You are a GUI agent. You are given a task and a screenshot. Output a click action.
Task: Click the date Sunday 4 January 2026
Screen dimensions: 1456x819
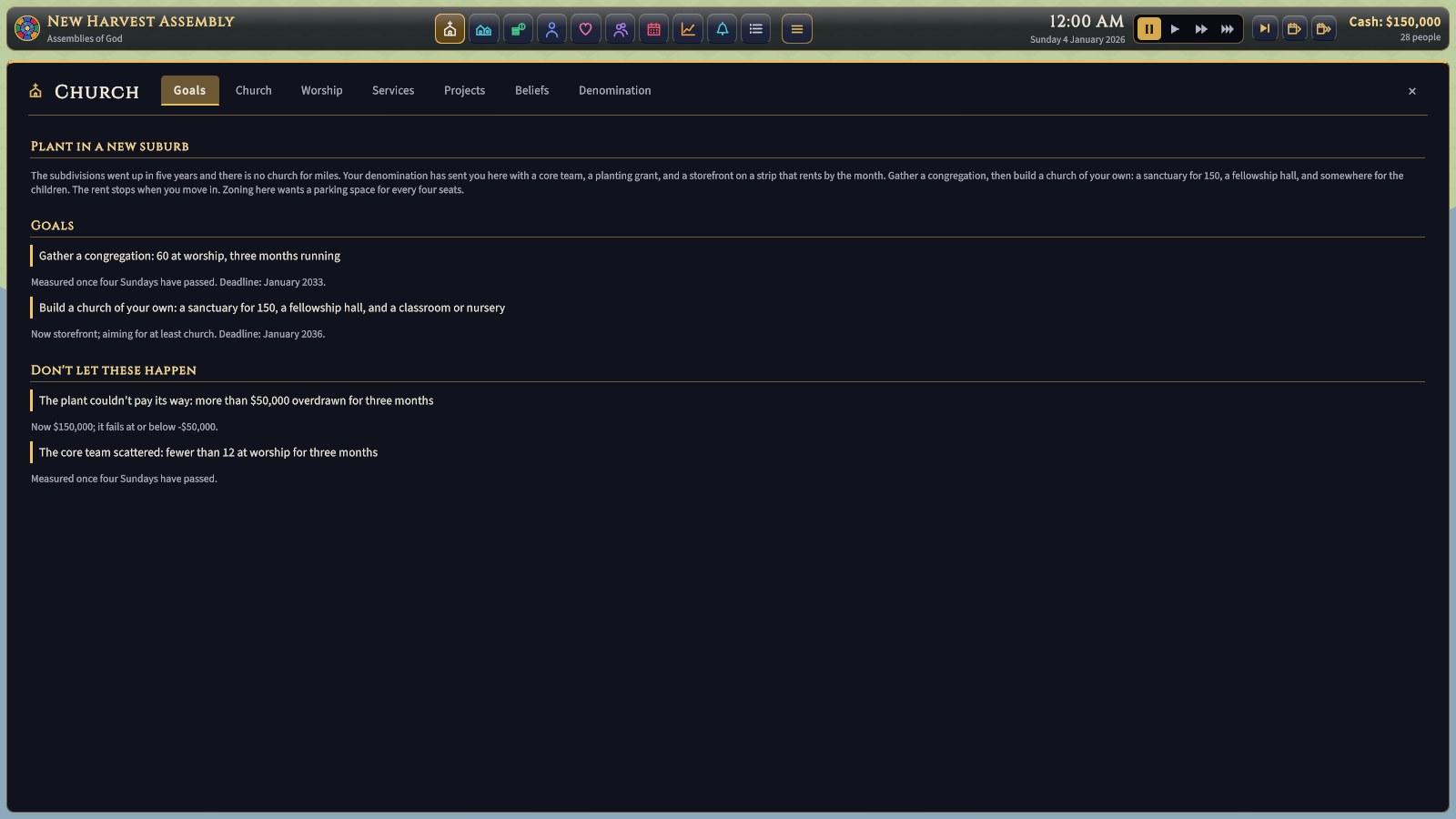(x=1077, y=40)
